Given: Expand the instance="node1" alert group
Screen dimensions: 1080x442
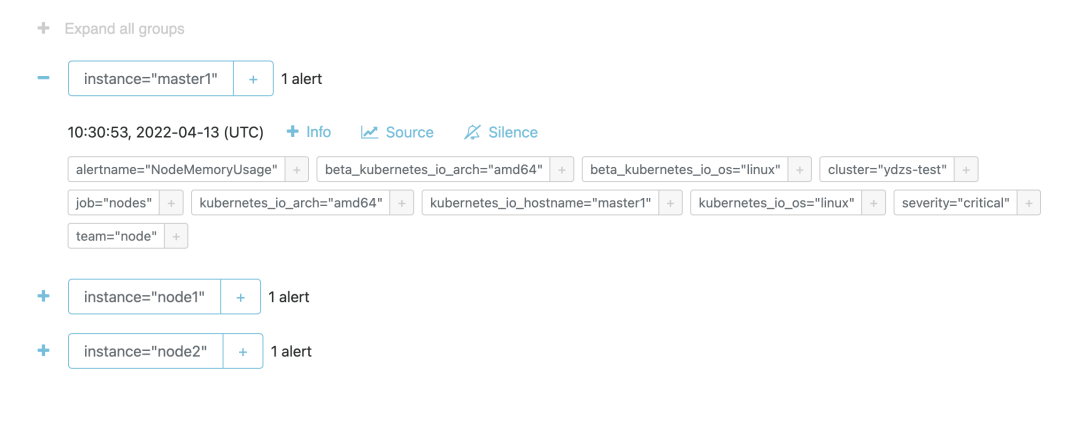Looking at the screenshot, I should (x=43, y=296).
